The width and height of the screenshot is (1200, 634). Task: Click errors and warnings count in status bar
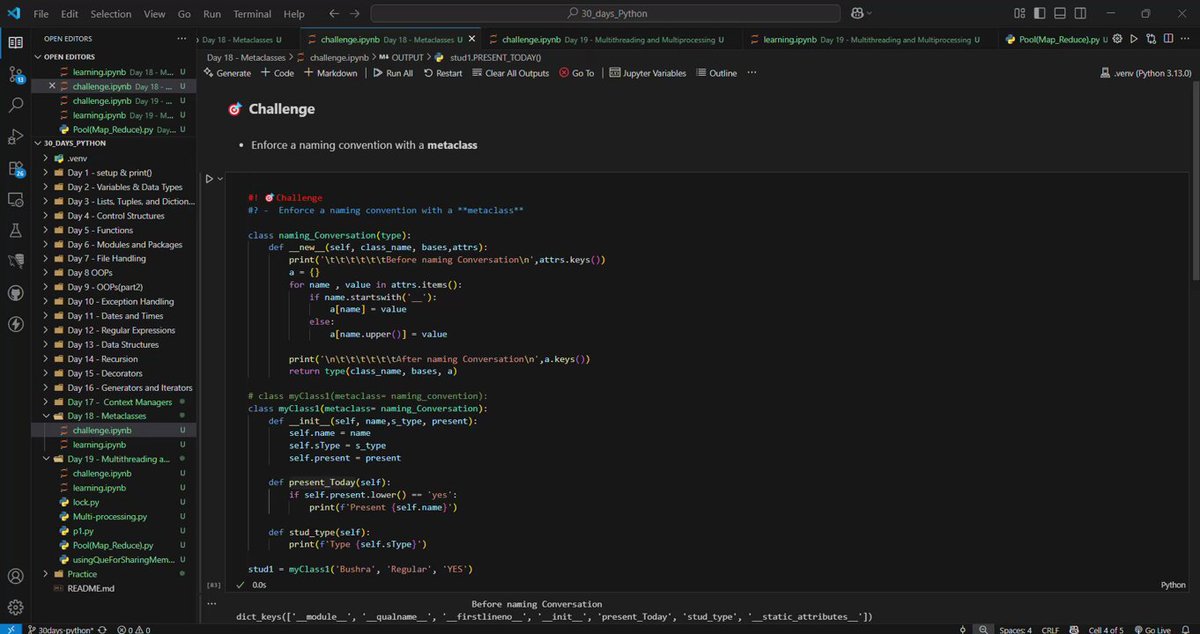[x=133, y=629]
